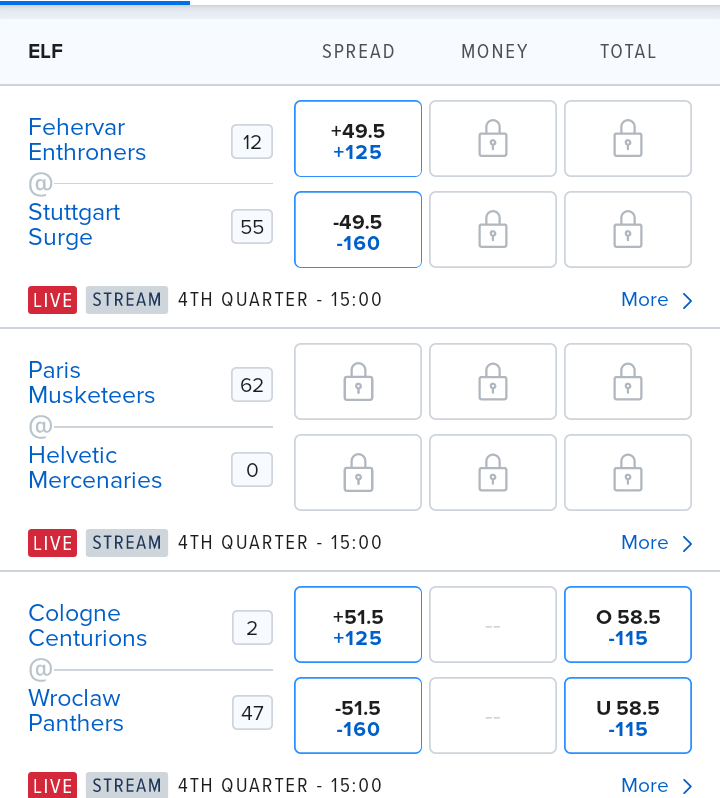Screen dimensions: 720x798
Task: Expand More bets for Cologne at Wroclaw
Action: [x=656, y=785]
